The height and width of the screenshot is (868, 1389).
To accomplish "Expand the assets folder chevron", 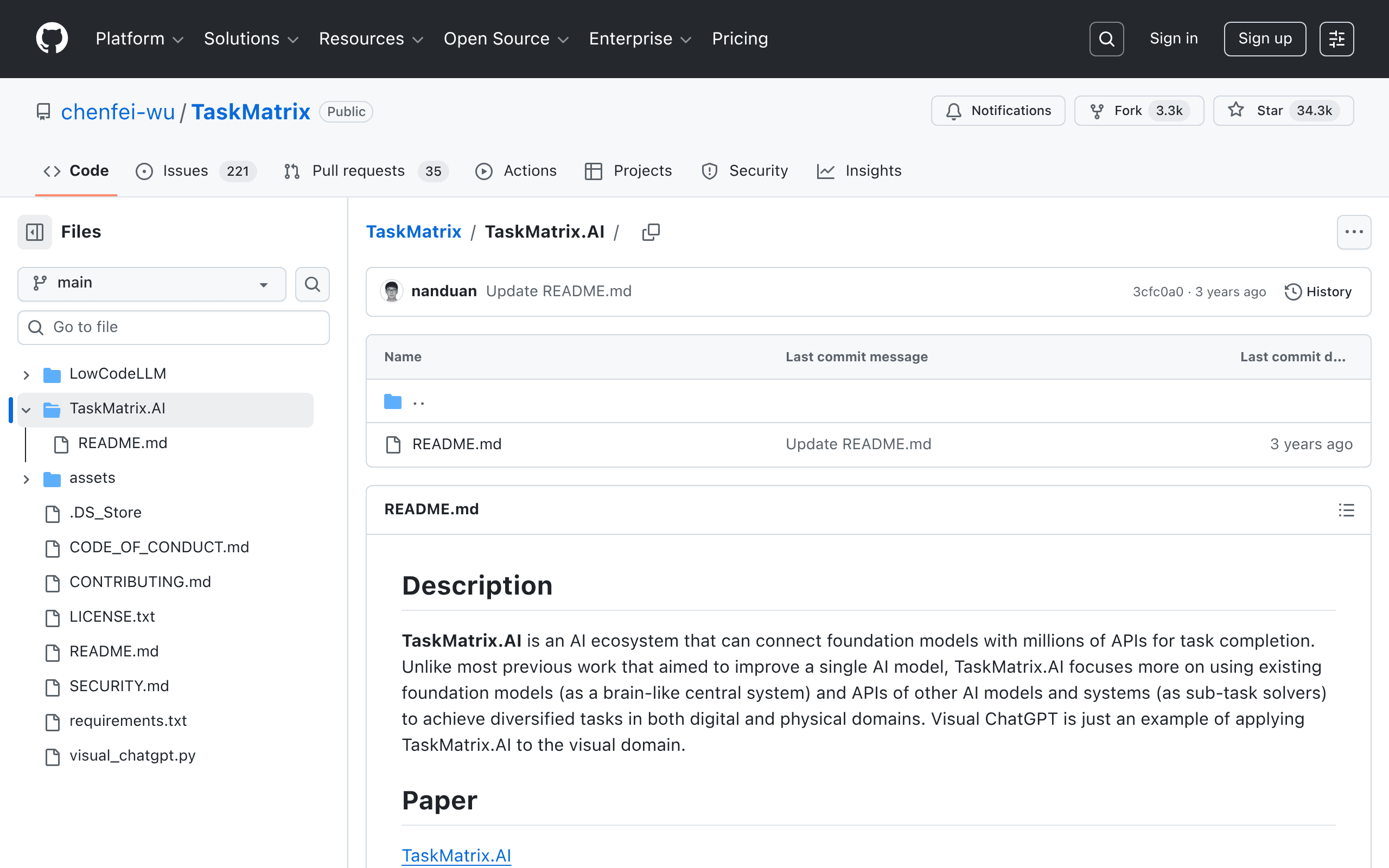I will coord(26,480).
